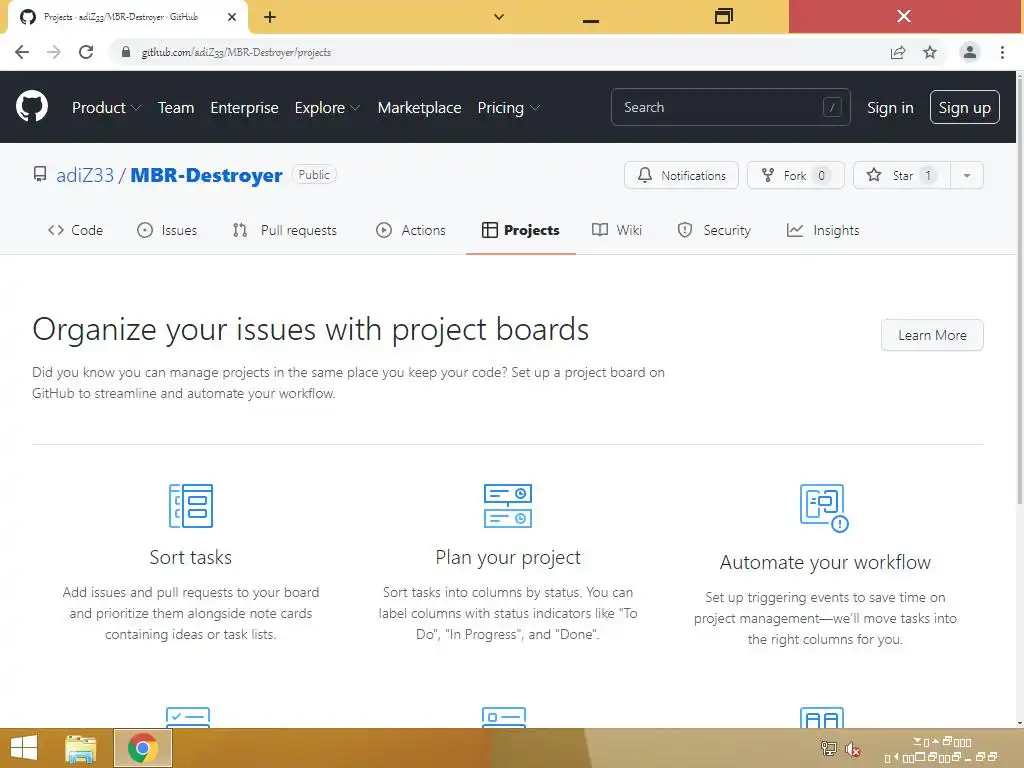The width and height of the screenshot is (1024, 768).
Task: Open Chrome's three-dot menu
Action: [x=1002, y=52]
